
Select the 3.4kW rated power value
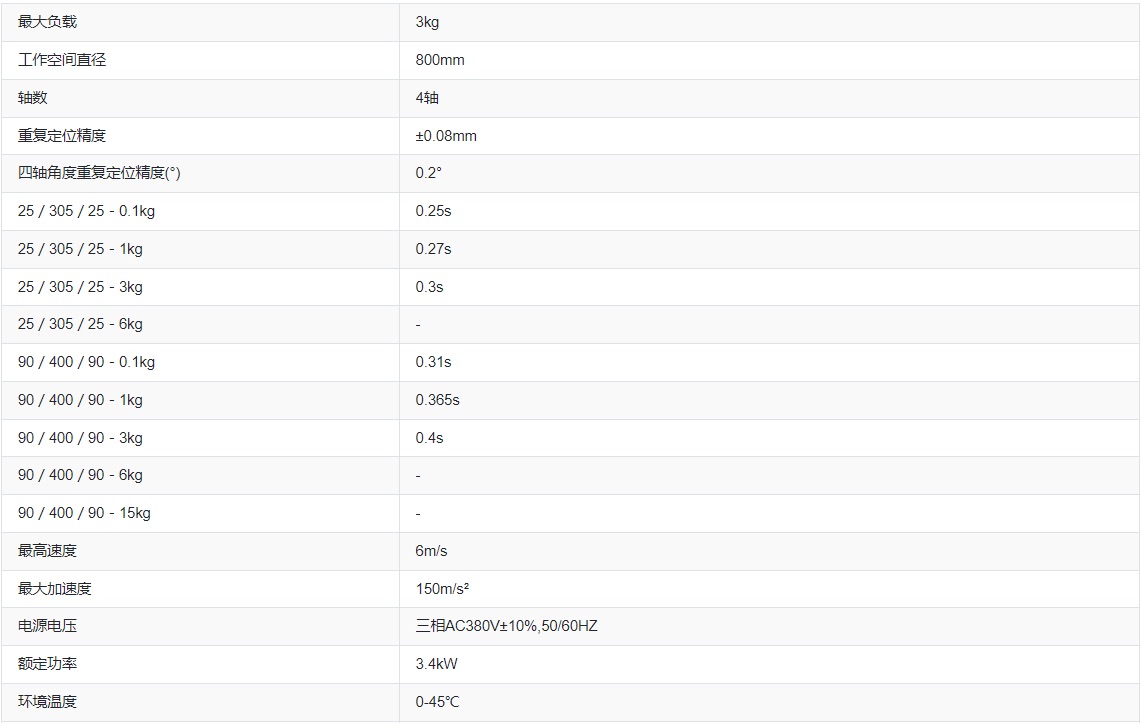[x=437, y=664]
